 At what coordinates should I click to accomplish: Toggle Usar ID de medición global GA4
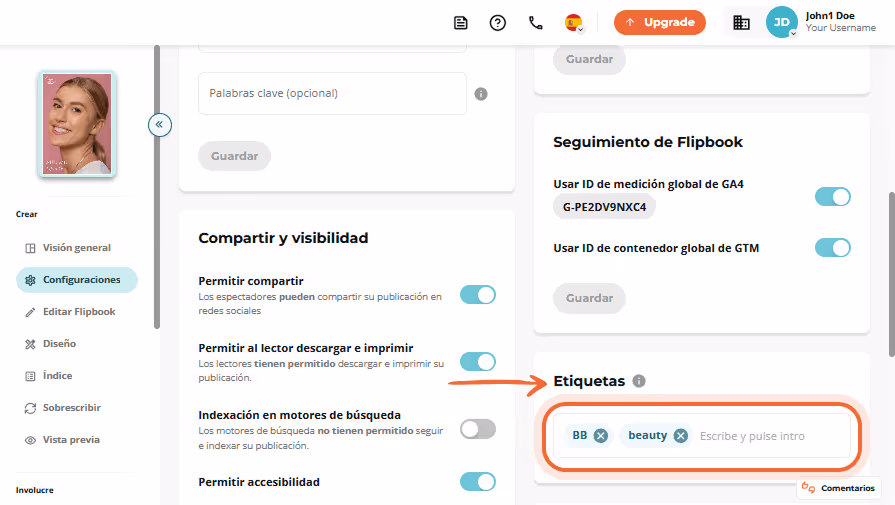[x=833, y=197]
